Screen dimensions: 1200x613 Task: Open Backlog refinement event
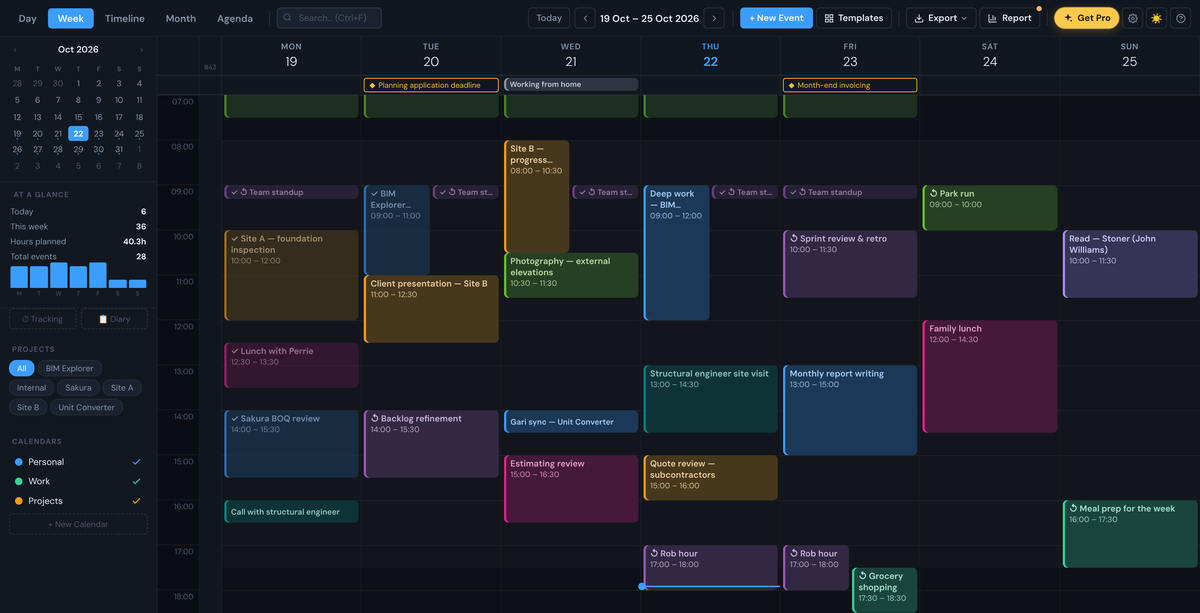[x=431, y=444]
